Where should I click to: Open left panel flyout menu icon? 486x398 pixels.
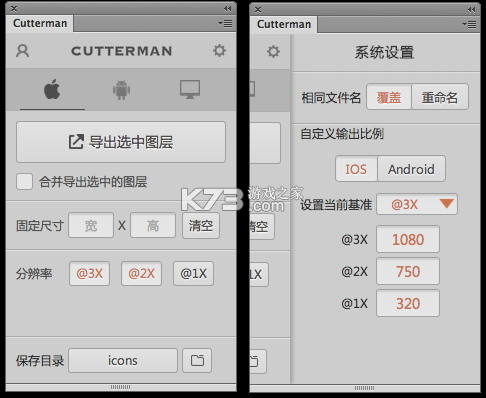pos(225,23)
